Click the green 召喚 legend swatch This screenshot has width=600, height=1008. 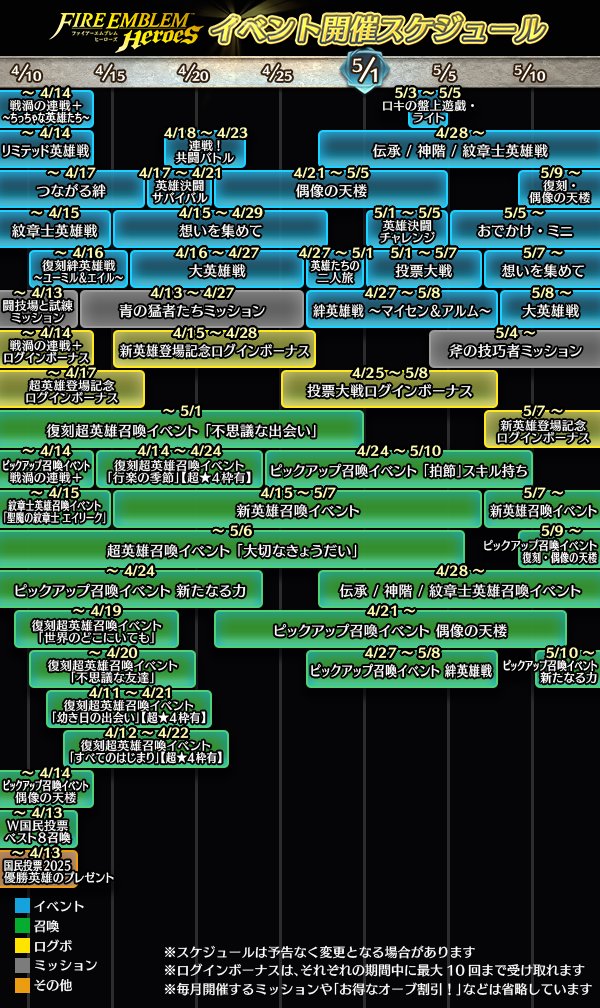(23, 926)
